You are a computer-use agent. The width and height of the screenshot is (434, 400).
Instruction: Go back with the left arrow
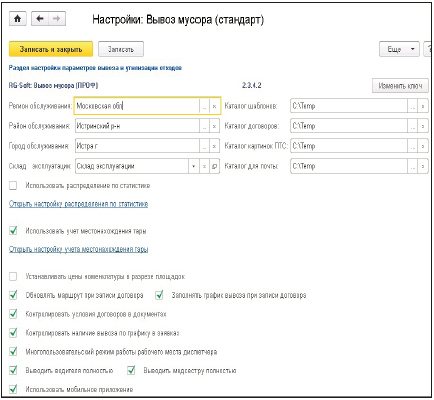pyautogui.click(x=40, y=19)
